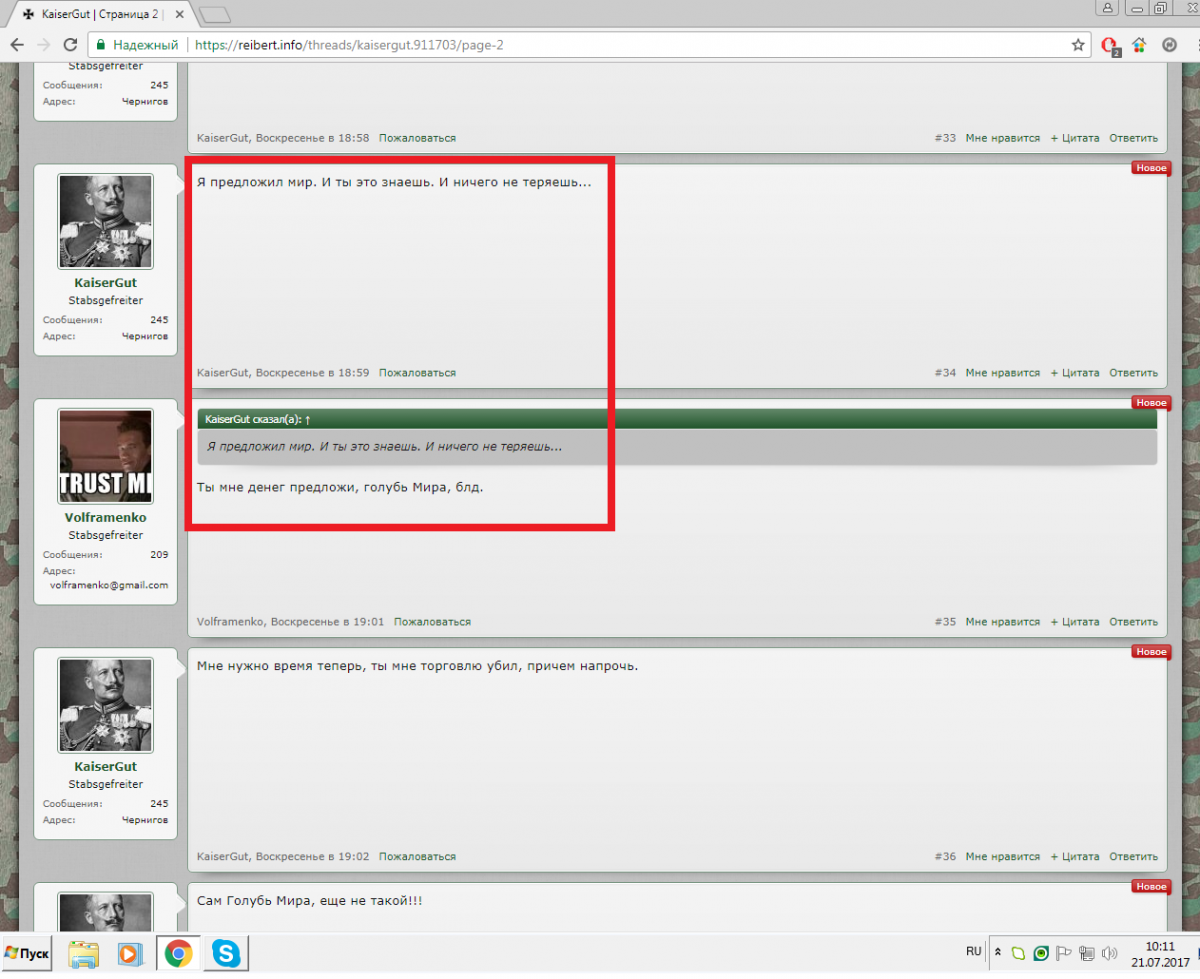Viewport: 1200px width, 979px height.
Task: Show hidden tray icons with the chevron
Action: point(997,953)
